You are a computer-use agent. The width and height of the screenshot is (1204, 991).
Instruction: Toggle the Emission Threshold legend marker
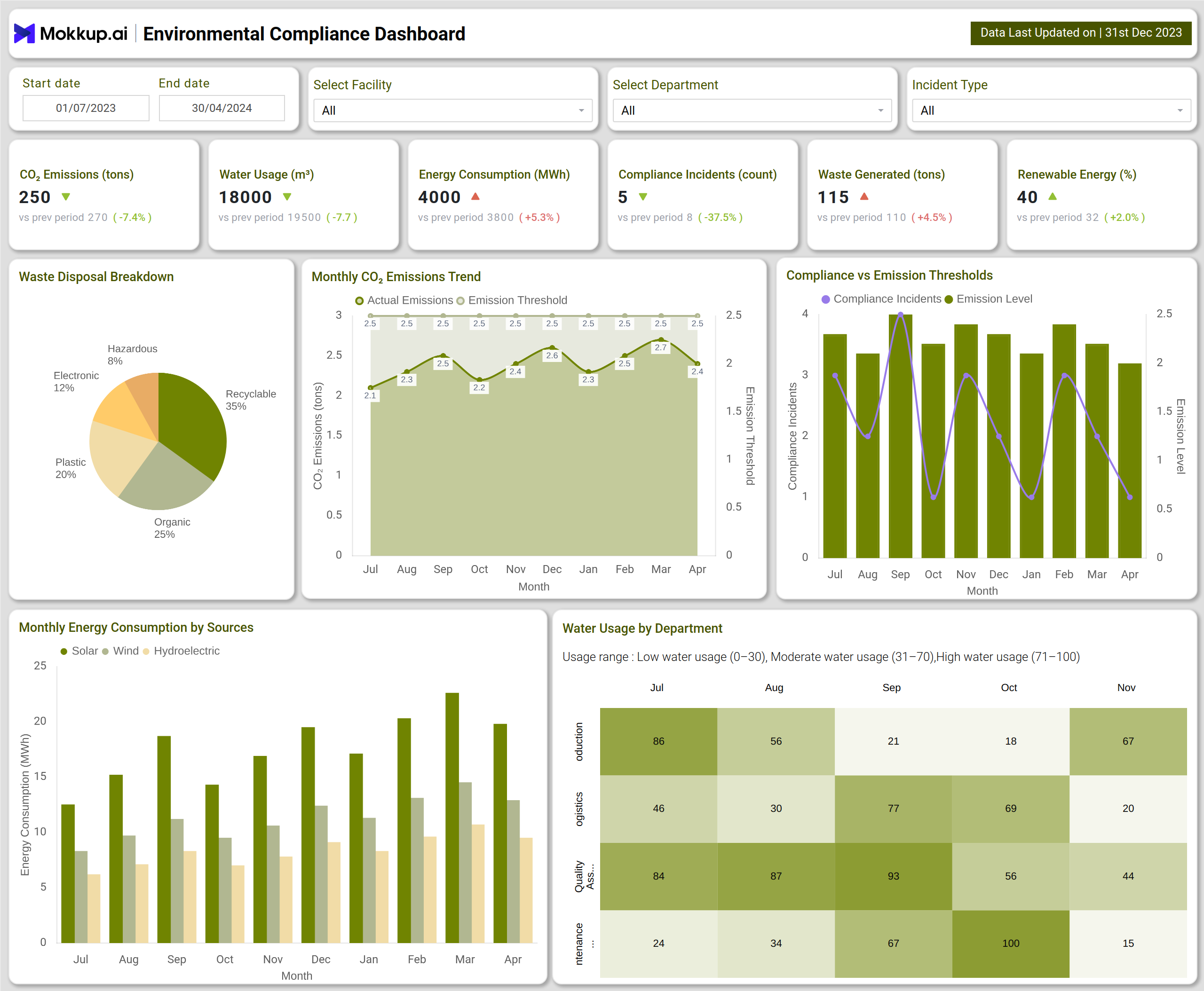(x=460, y=301)
